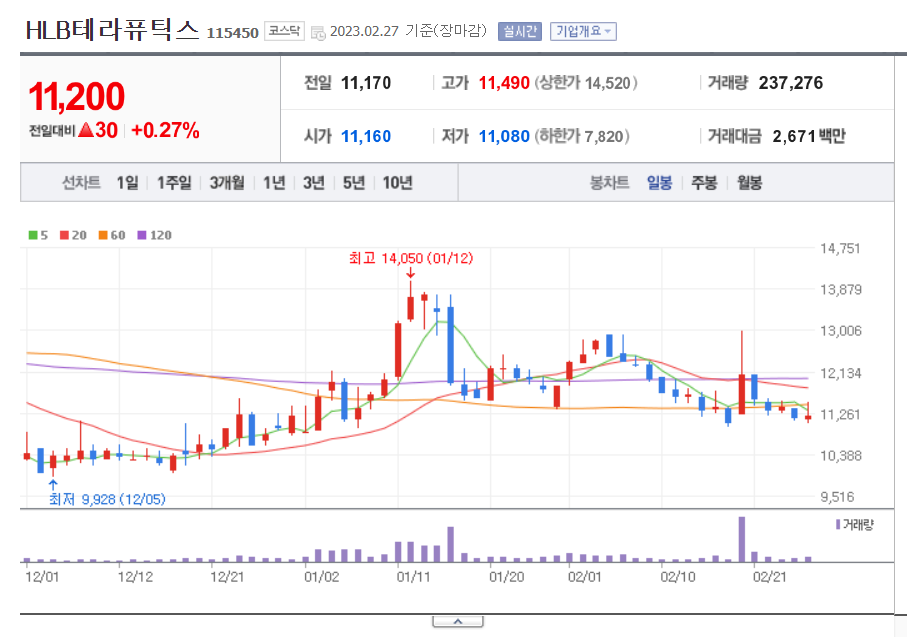The image size is (907, 637).
Task: Click the 선차트 label
Action: [x=81, y=183]
